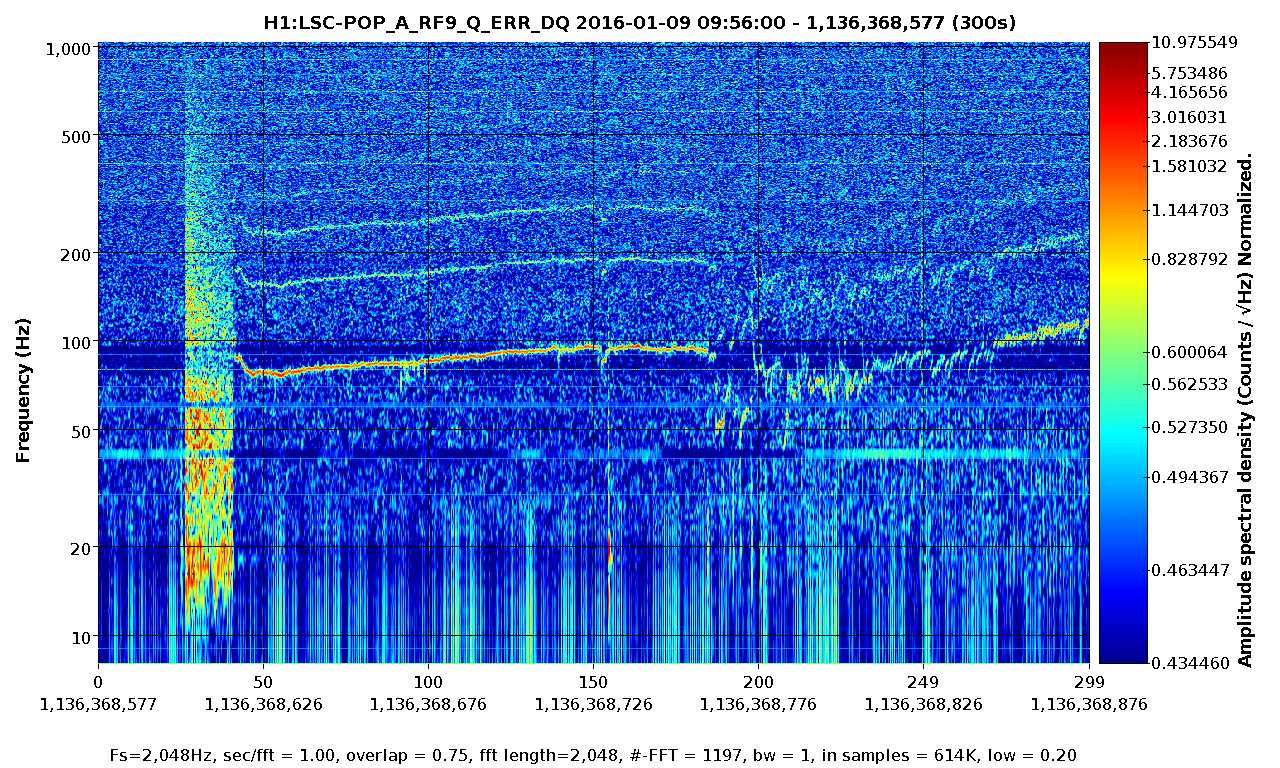The image size is (1280, 768).
Task: Click the colorbar 'Amplitude spectral density' axis label
Action: point(1245,410)
